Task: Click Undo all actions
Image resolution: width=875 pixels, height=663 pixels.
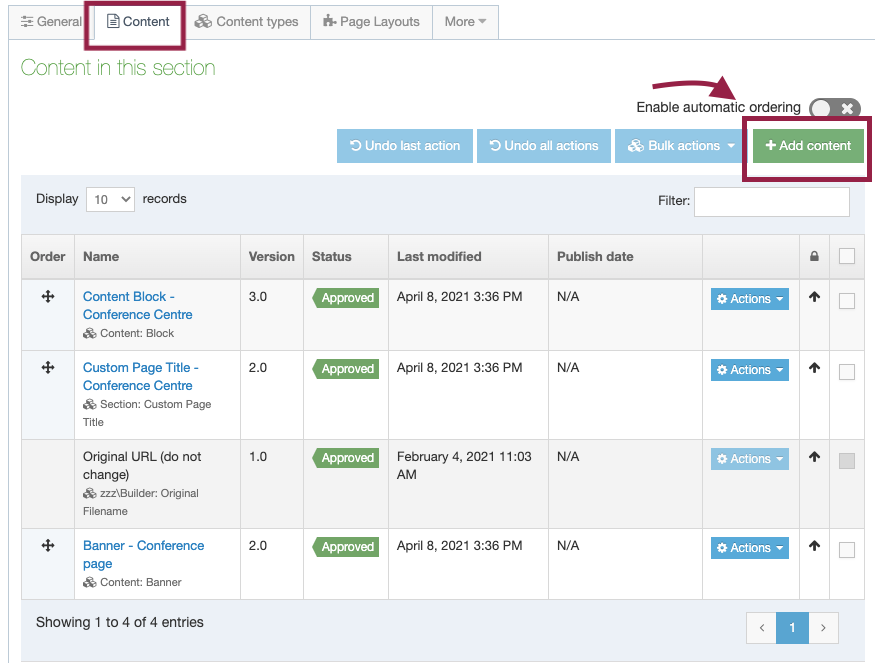Action: 543,145
